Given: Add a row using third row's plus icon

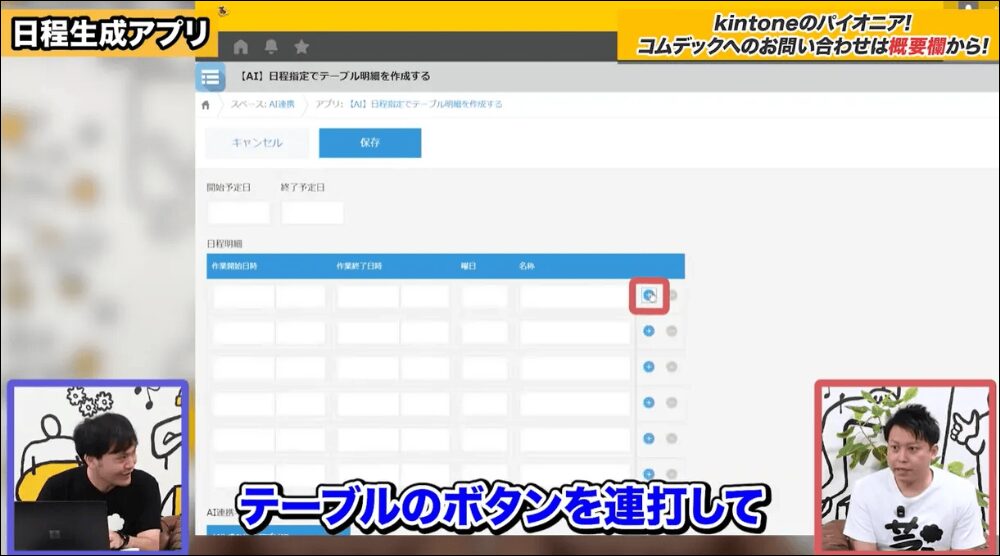Looking at the screenshot, I should pyautogui.click(x=649, y=367).
